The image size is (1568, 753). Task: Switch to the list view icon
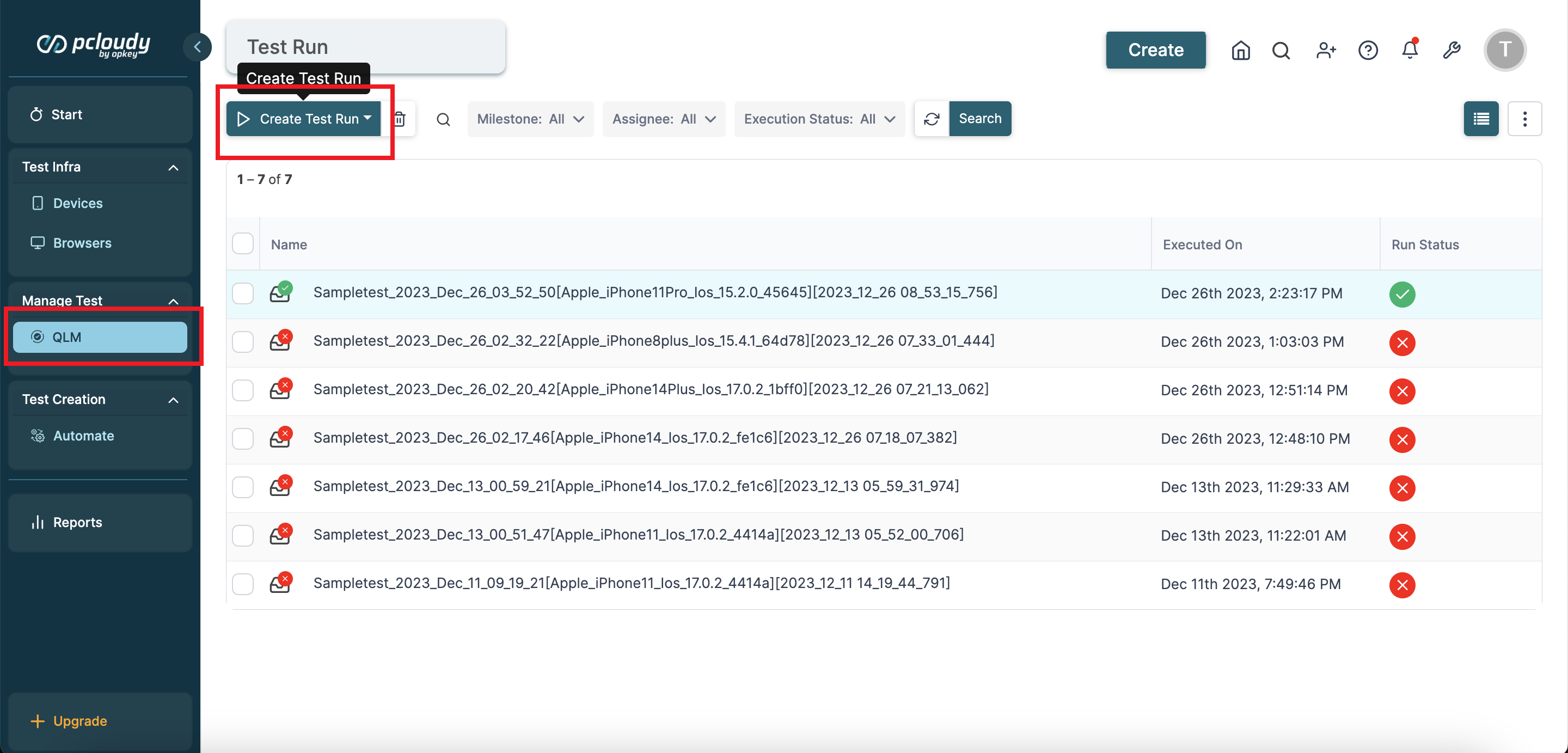pos(1481,119)
